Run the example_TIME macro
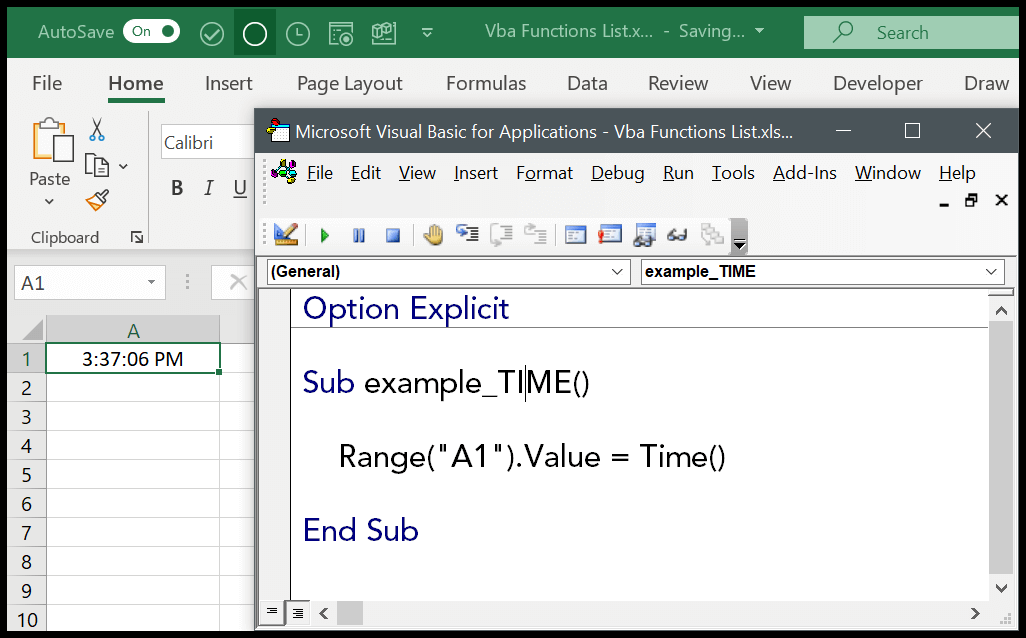 coord(324,235)
